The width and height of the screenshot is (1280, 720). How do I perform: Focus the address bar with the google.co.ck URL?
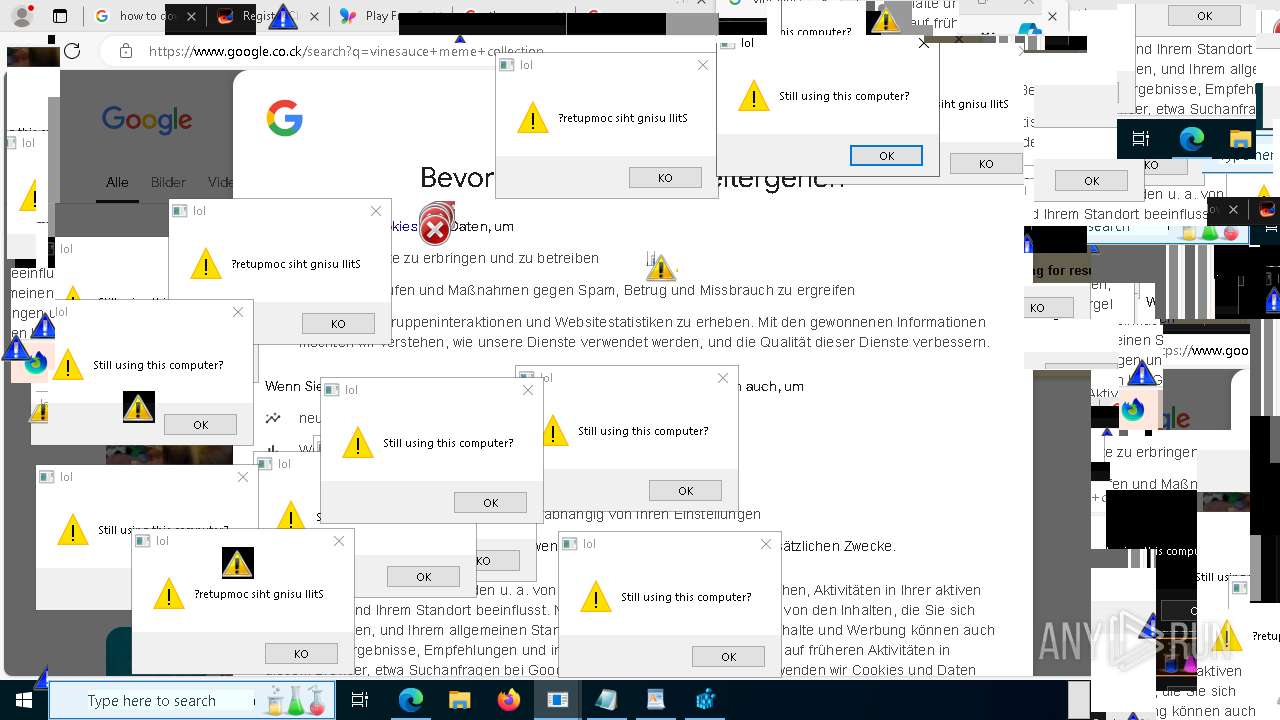[345, 51]
